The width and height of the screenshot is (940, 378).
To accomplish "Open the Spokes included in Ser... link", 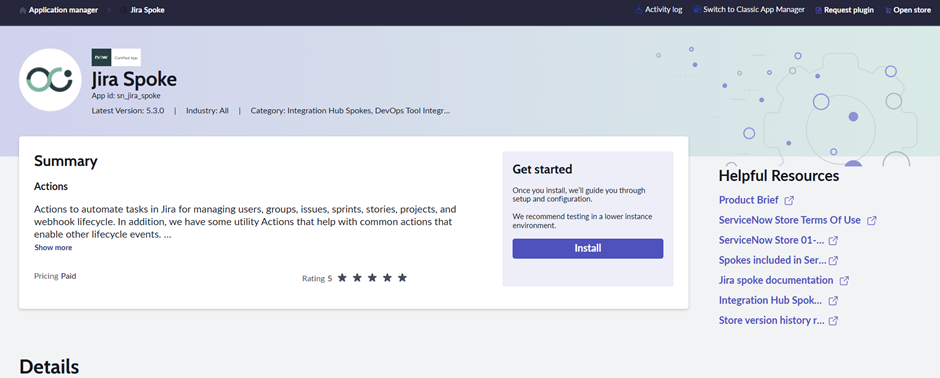I will 773,261.
